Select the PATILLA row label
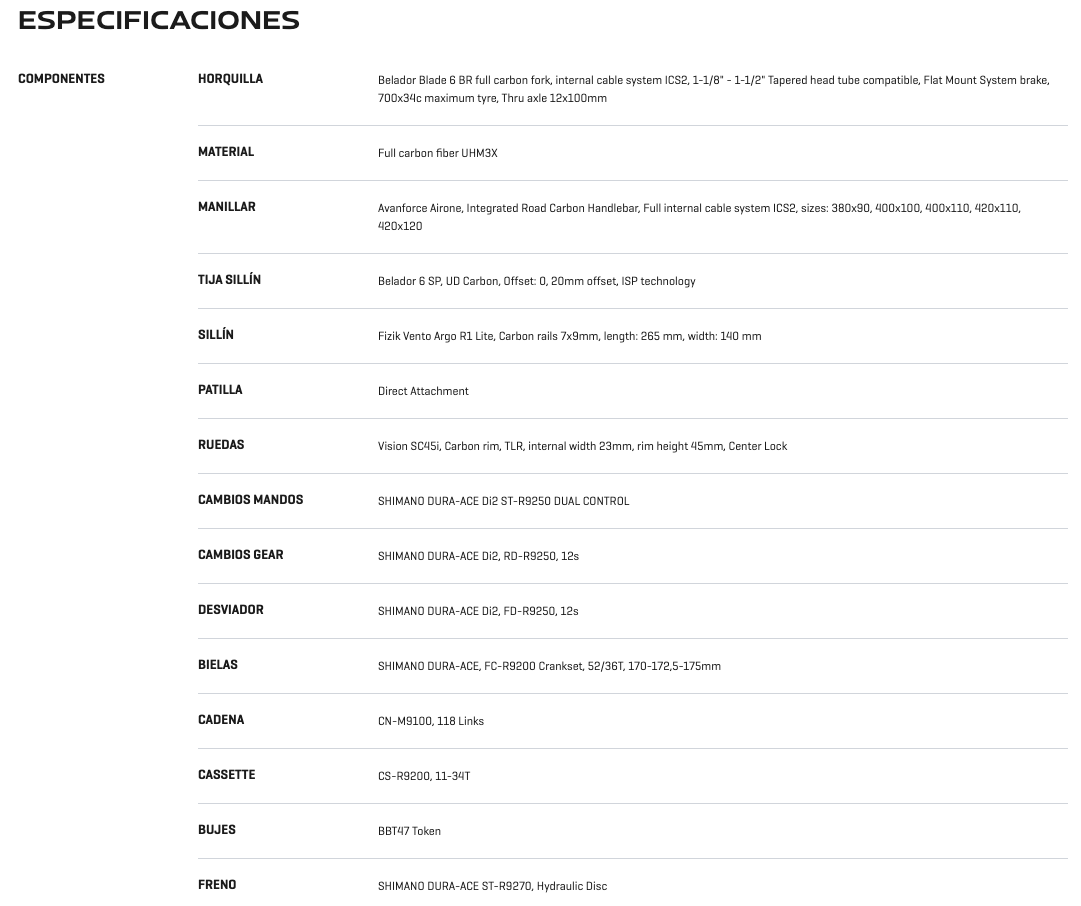Viewport: 1081px width, 906px height. click(220, 390)
